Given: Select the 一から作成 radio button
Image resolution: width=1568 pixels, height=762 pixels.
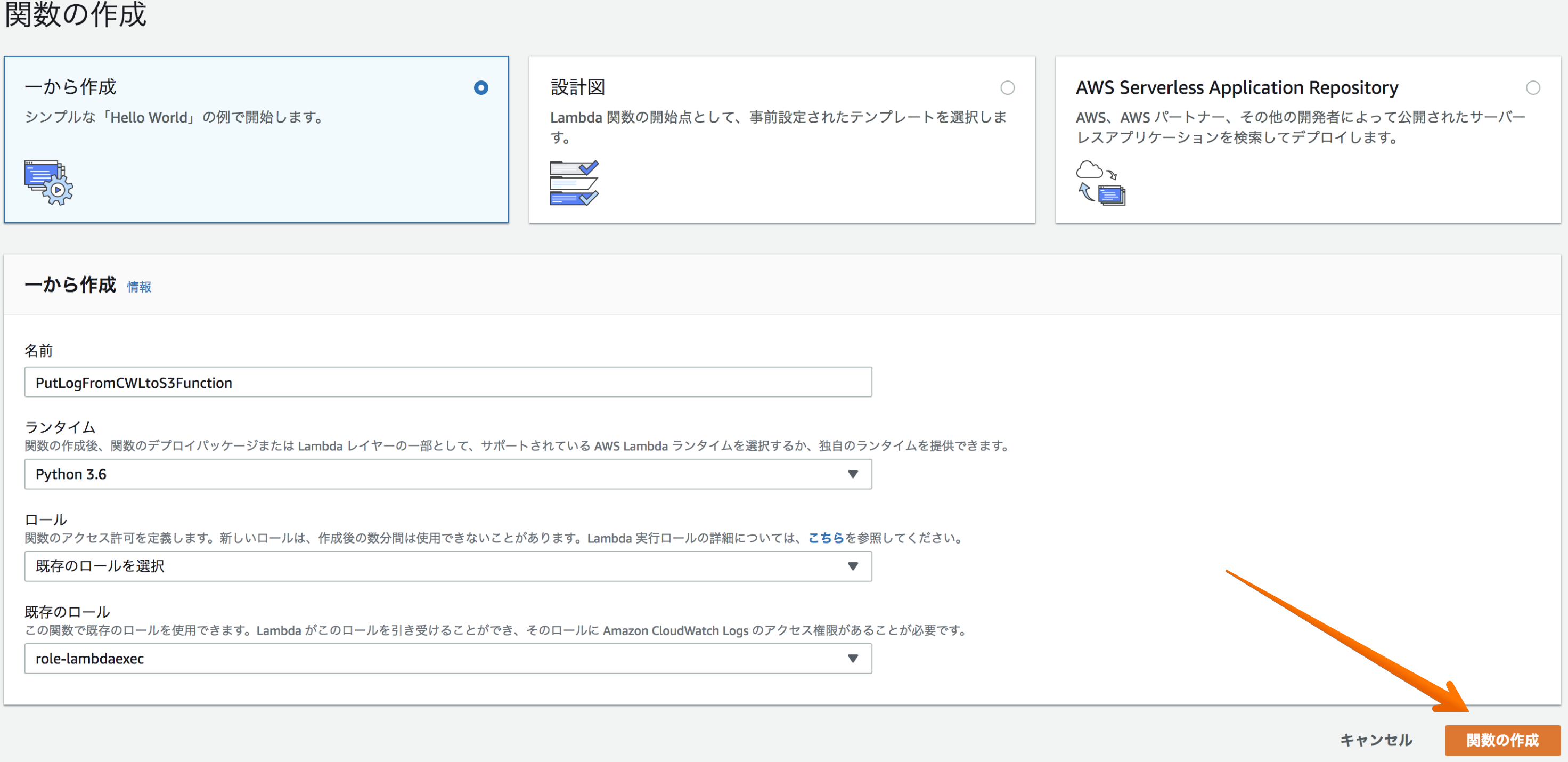Looking at the screenshot, I should pyautogui.click(x=481, y=88).
